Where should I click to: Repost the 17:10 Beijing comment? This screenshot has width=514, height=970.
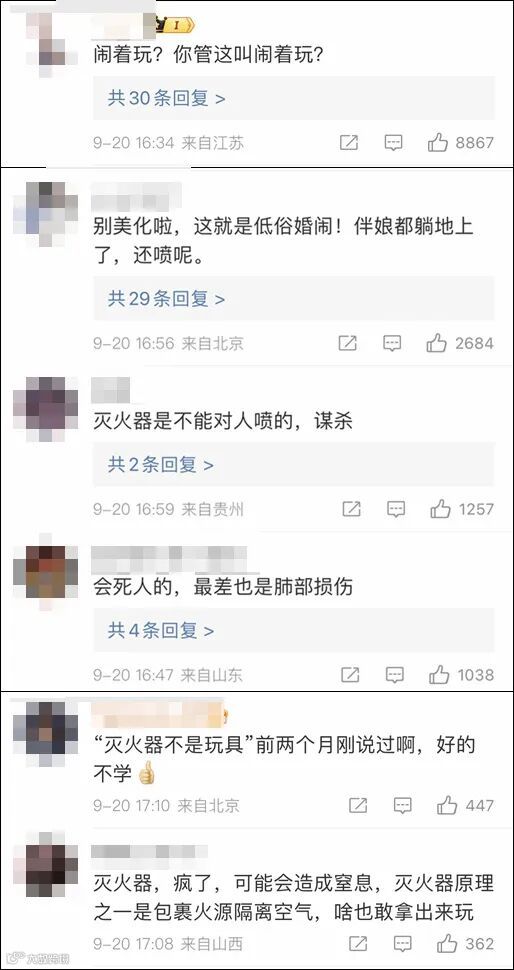coord(358,805)
